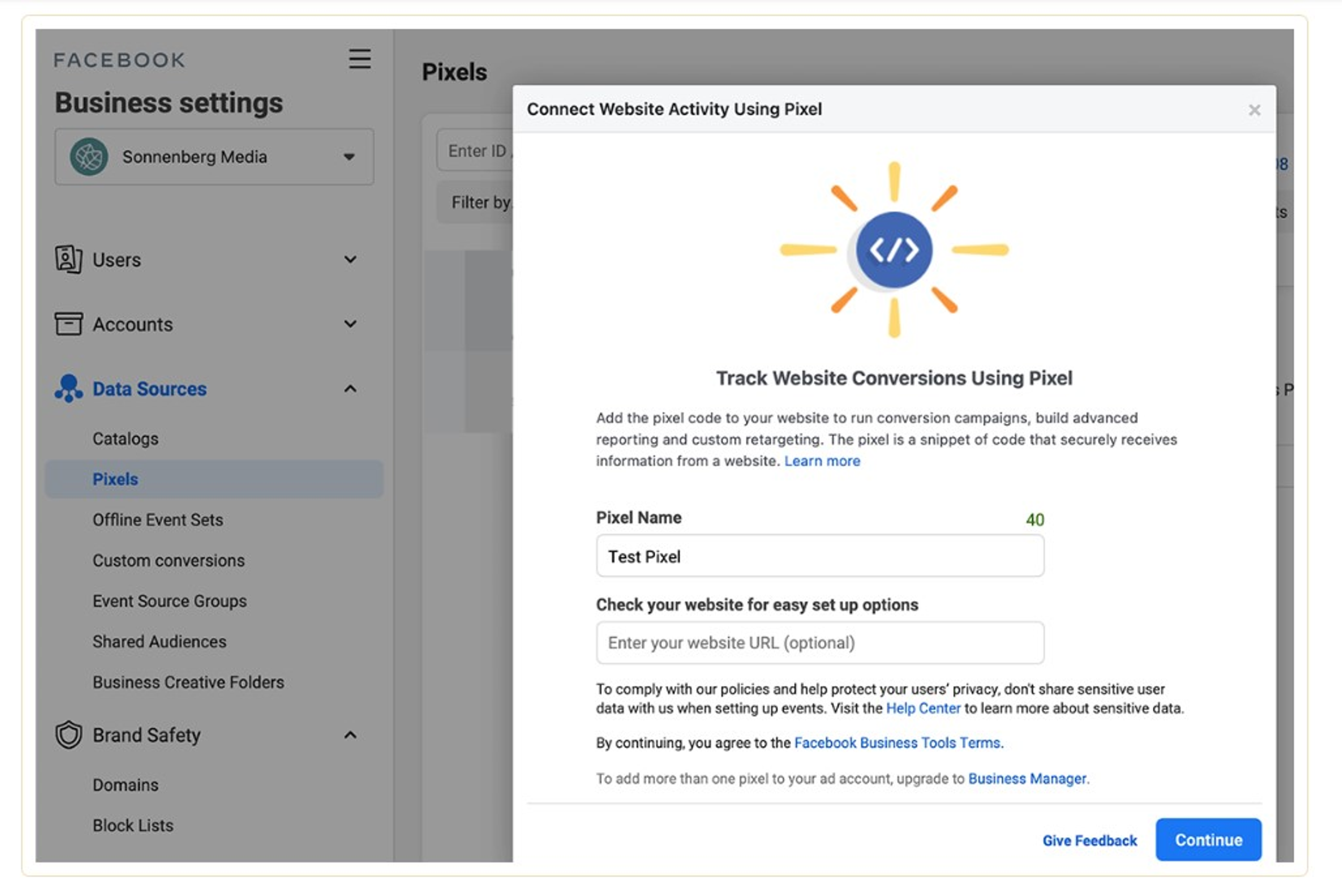Select Custom conversions in the sidebar
This screenshot has height=896, width=1342.
click(x=168, y=560)
